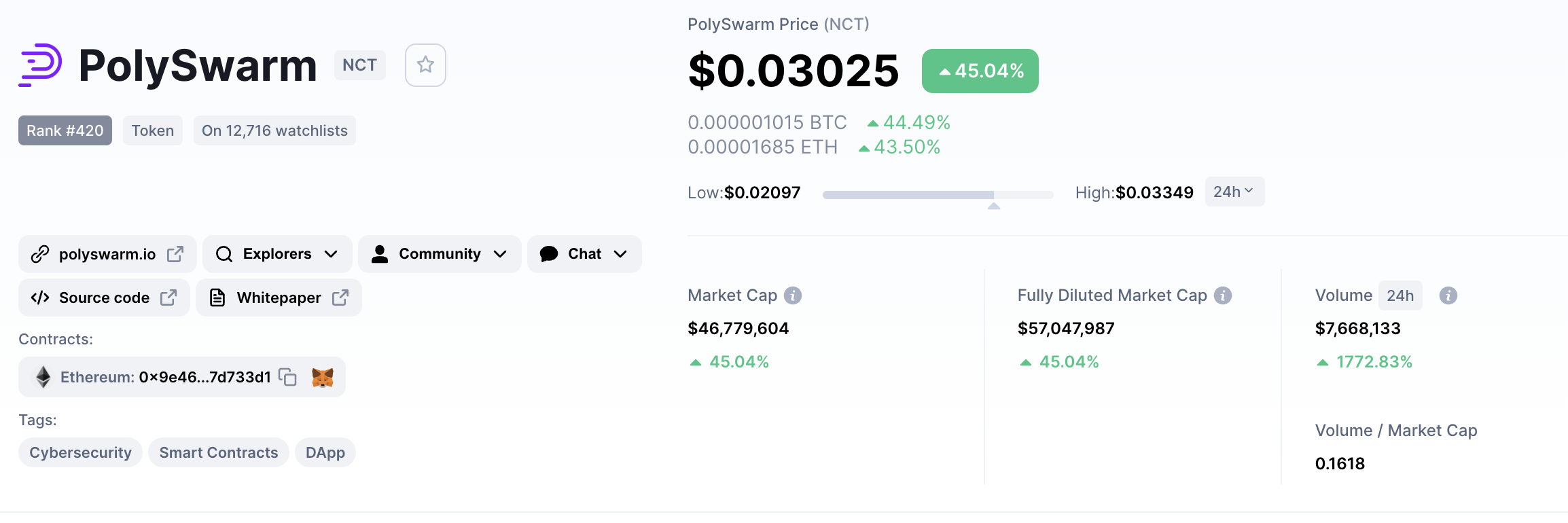Select the Cybersecurity tag
The height and width of the screenshot is (523, 1568).
point(80,452)
